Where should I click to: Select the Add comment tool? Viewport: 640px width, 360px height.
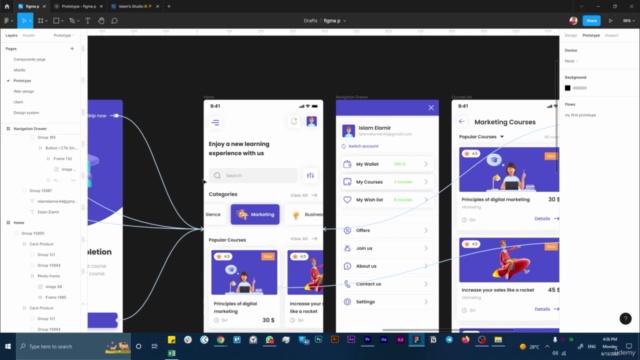point(114,20)
